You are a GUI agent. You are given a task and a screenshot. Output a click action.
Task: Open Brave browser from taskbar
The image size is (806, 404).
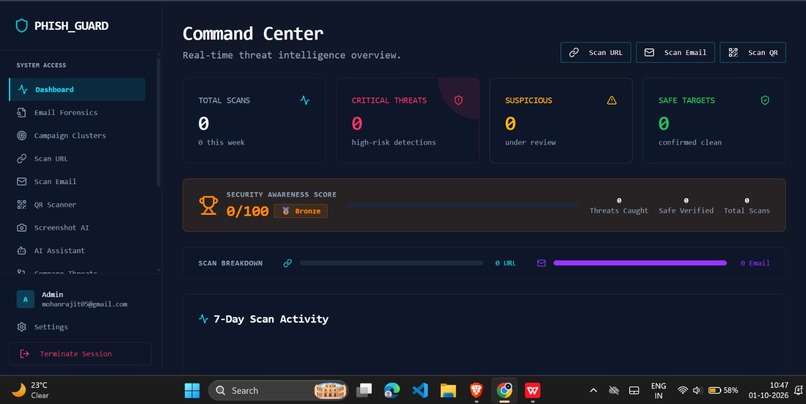click(x=477, y=391)
